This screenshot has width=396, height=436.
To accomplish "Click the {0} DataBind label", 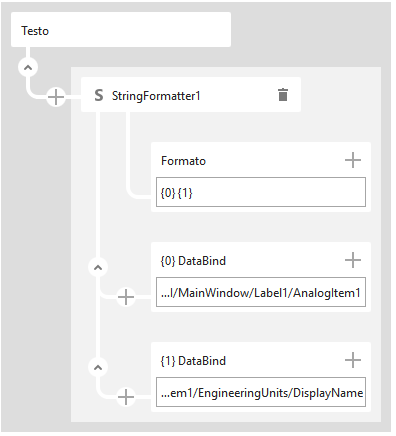I will (x=193, y=261).
